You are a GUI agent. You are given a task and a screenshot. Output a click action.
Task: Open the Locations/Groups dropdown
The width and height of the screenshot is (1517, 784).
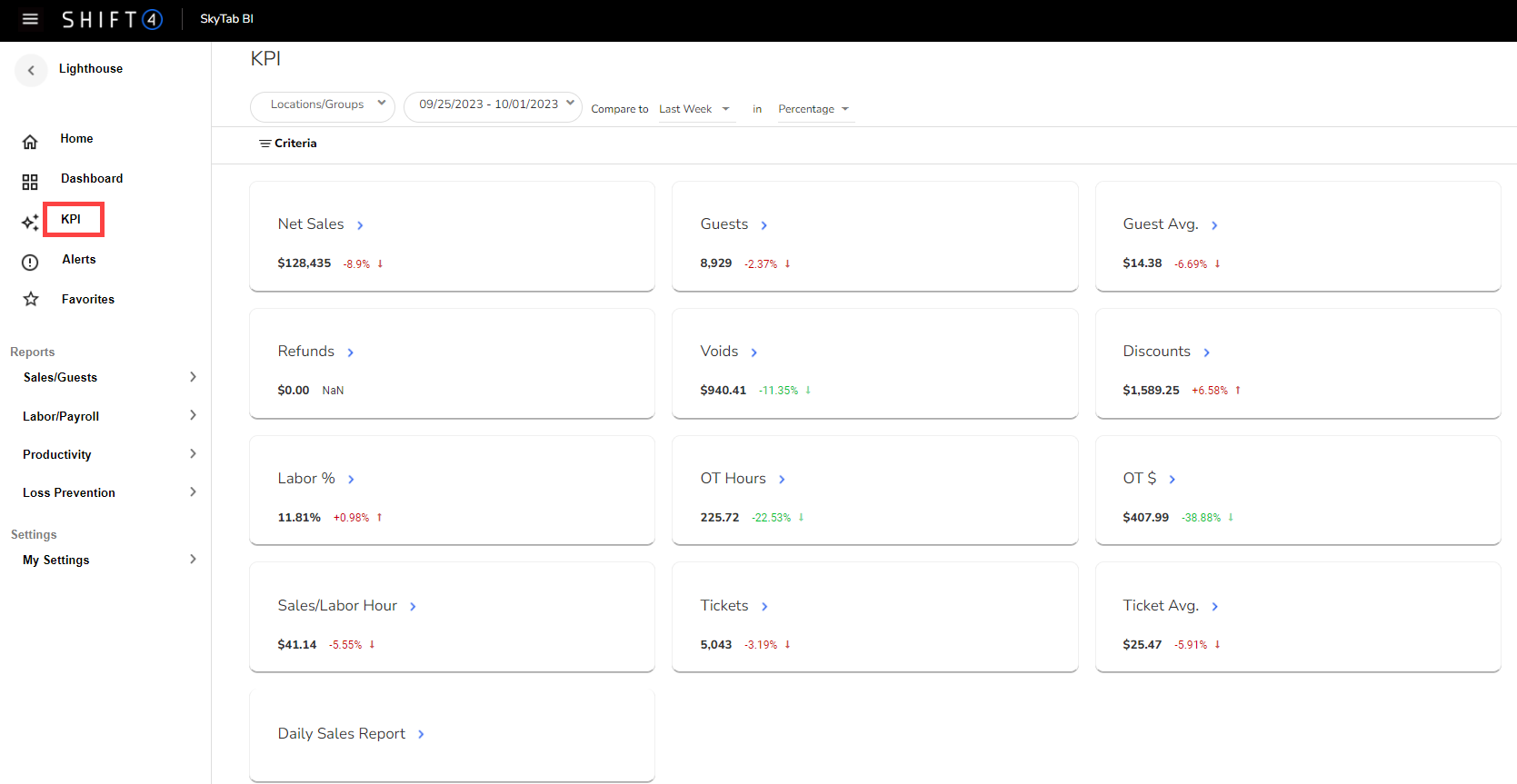tap(323, 105)
